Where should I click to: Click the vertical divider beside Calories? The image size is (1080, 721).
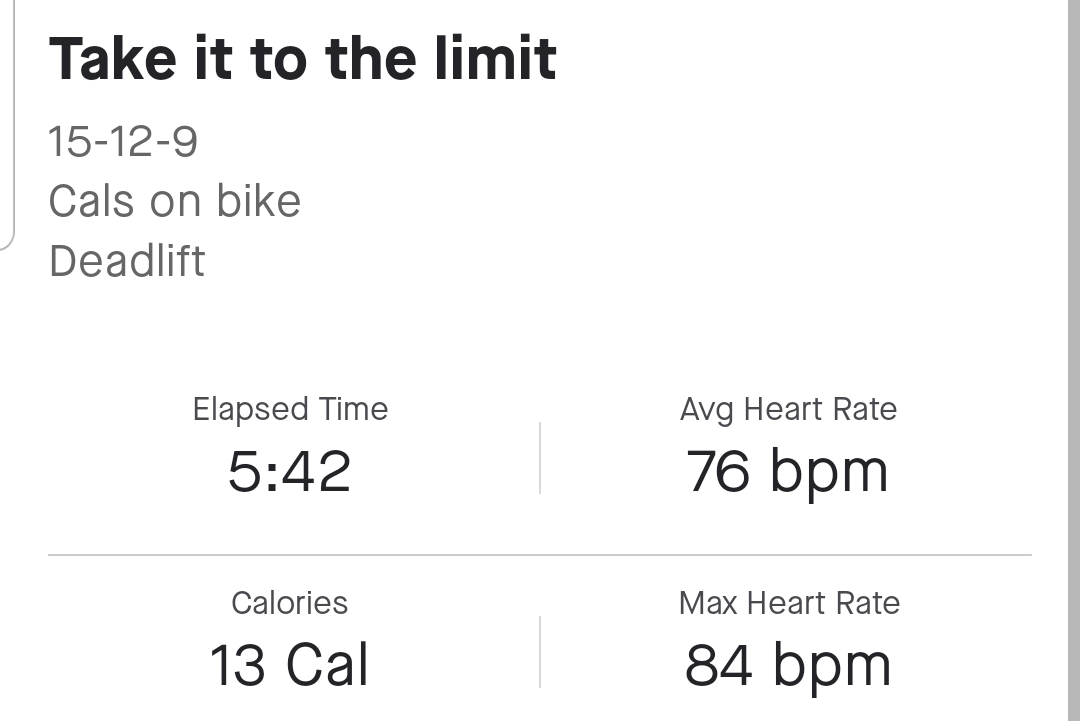coord(540,651)
